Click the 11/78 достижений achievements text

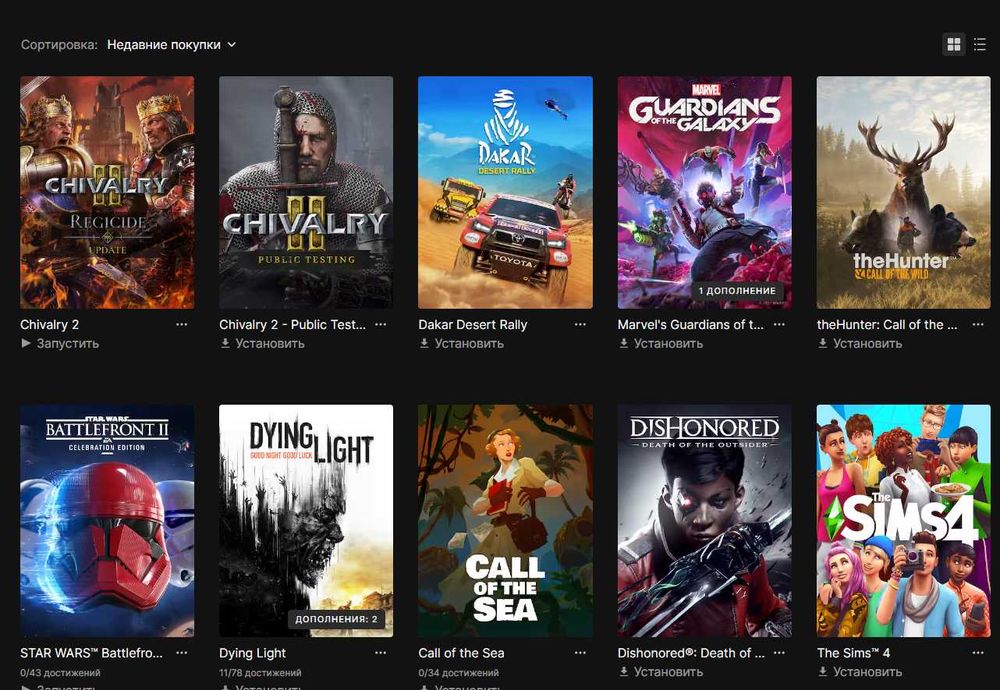point(260,673)
